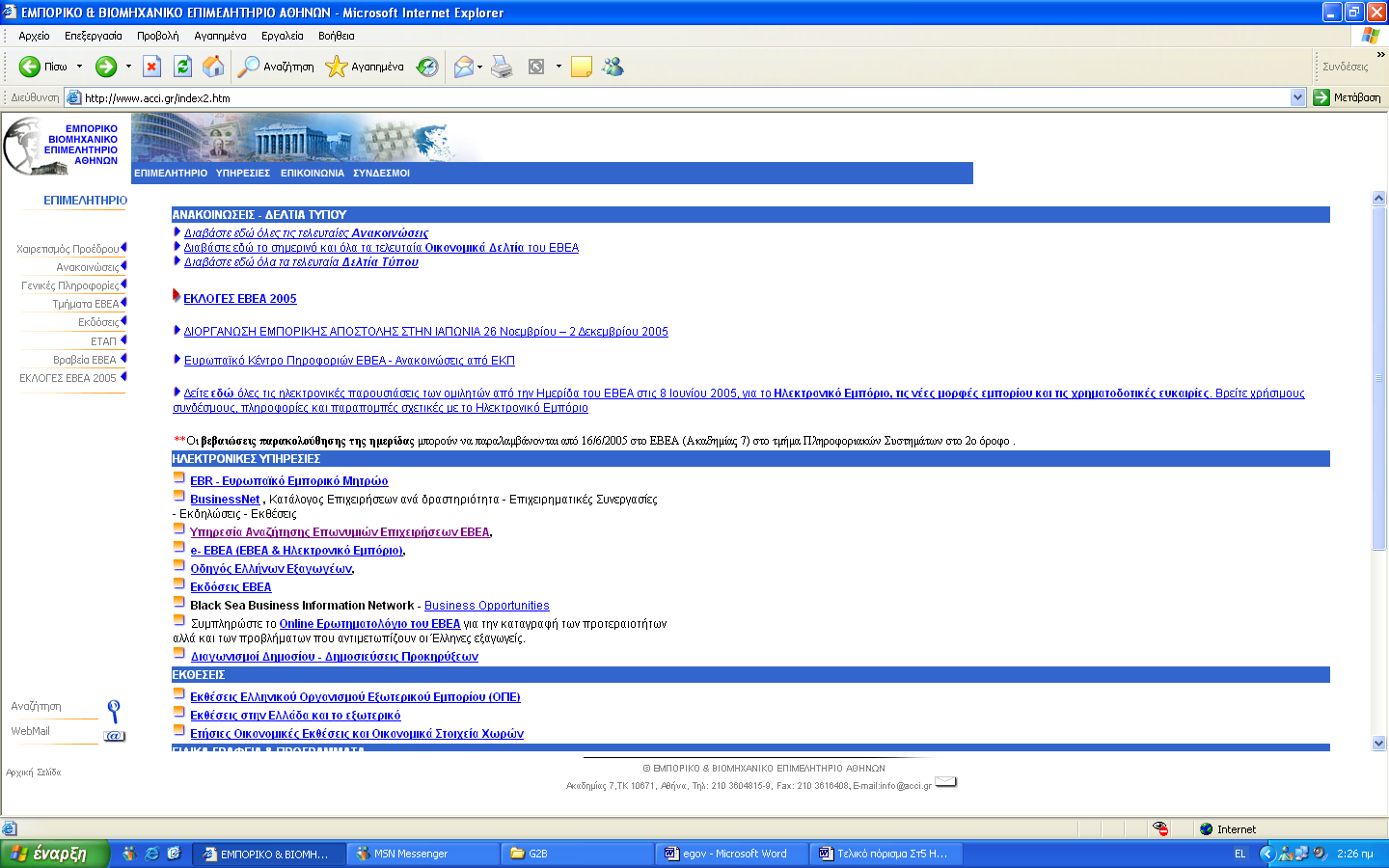Click ΥΠΗΡΕΣΙΕΣ in the site navigation bar
Screen dimensions: 1389x868
pyautogui.click(x=243, y=174)
